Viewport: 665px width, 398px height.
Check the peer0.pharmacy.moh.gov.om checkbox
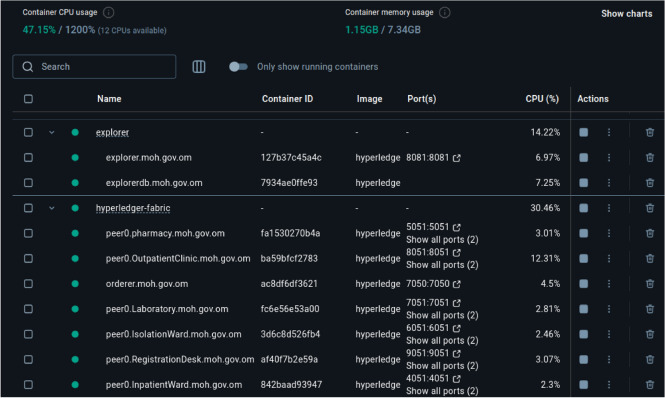[28, 233]
